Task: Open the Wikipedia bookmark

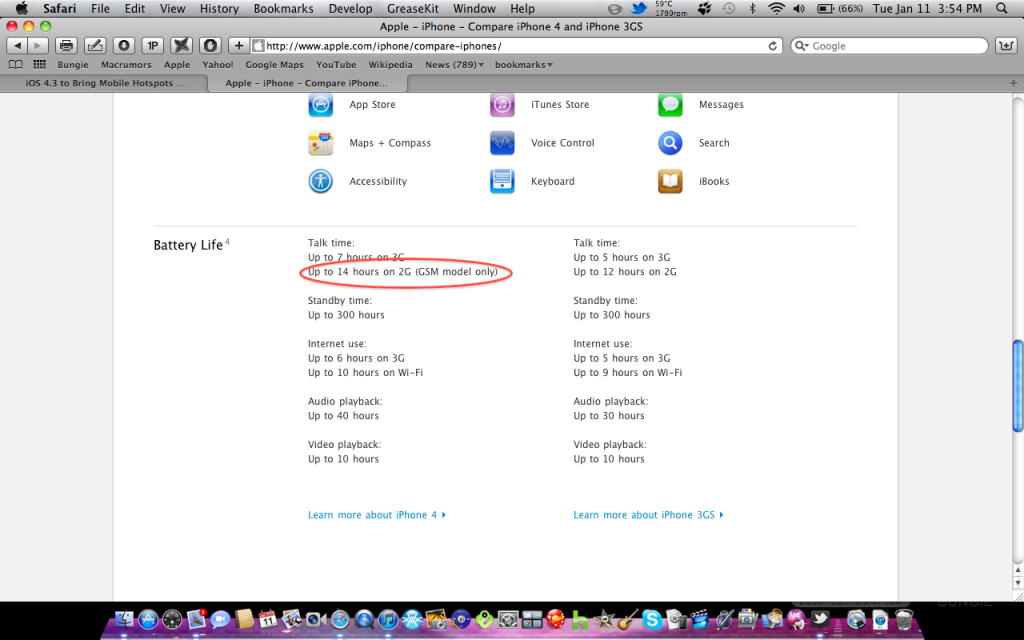Action: point(391,65)
